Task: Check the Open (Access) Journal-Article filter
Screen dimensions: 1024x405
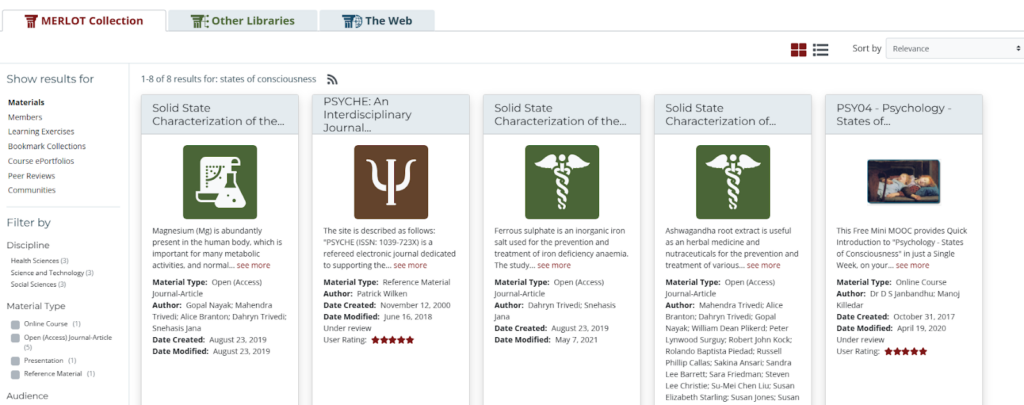Action: pyautogui.click(x=15, y=338)
